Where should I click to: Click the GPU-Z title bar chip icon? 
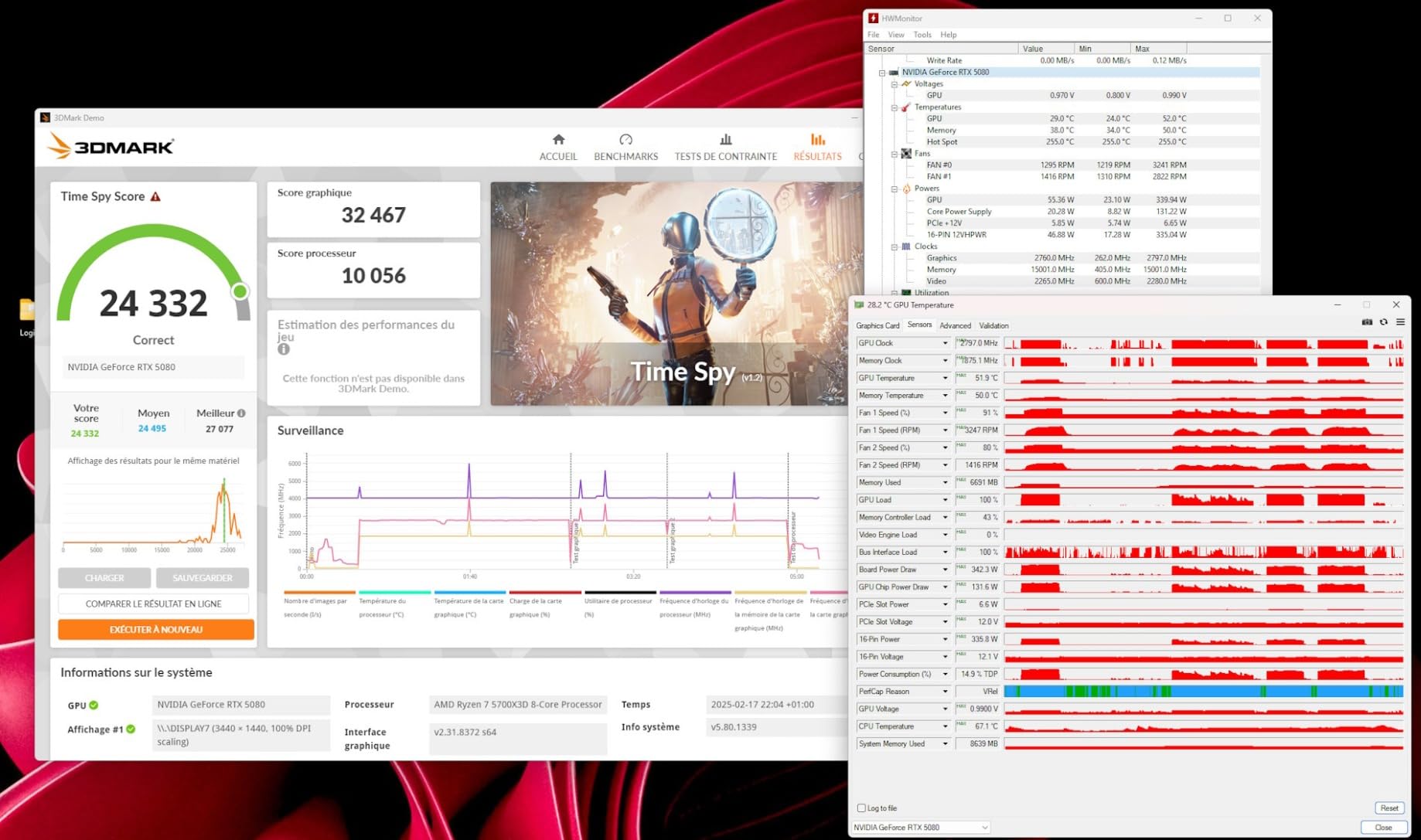click(x=859, y=305)
